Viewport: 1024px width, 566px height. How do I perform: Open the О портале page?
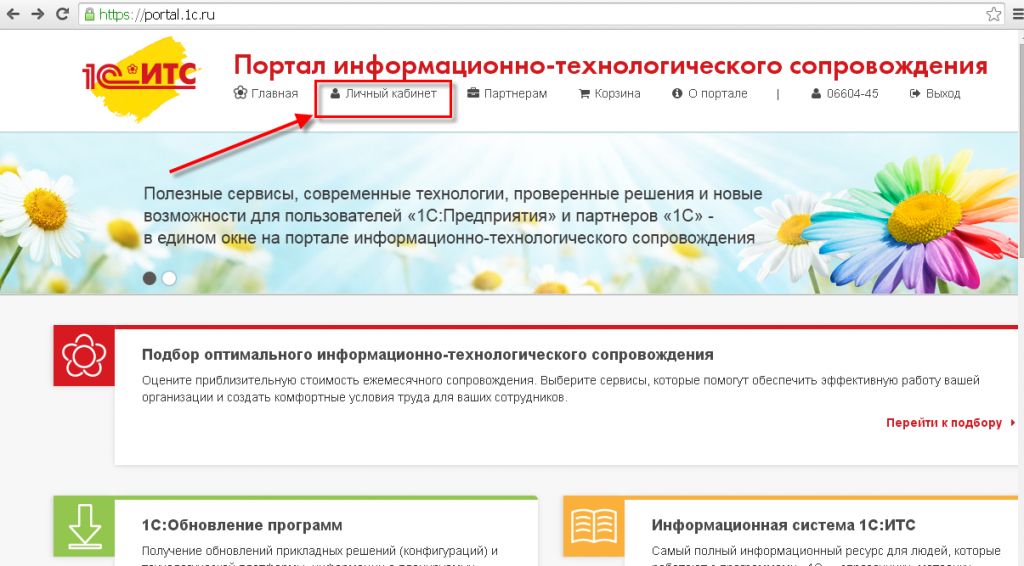tap(710, 94)
